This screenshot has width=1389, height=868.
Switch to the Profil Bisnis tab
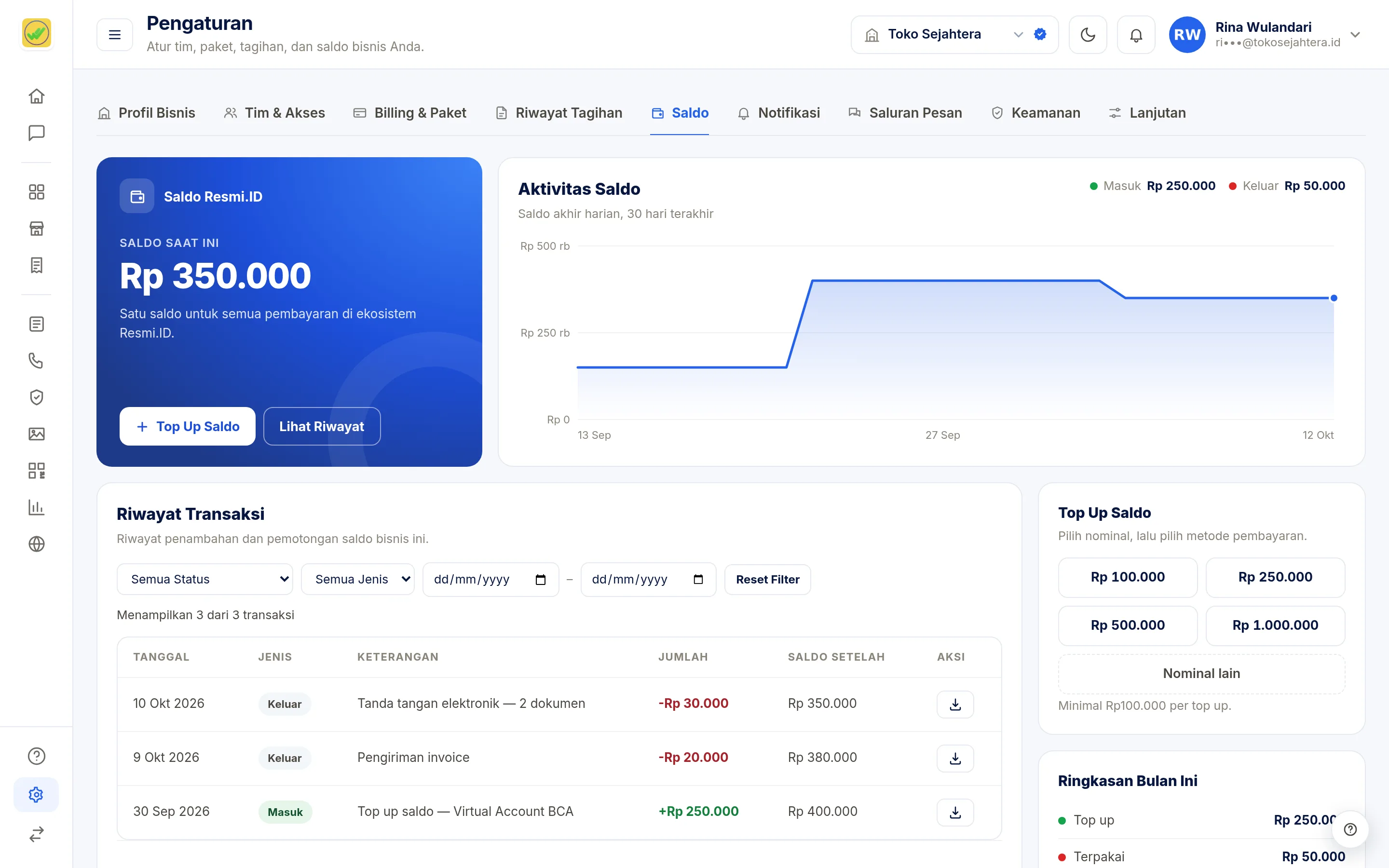point(146,113)
